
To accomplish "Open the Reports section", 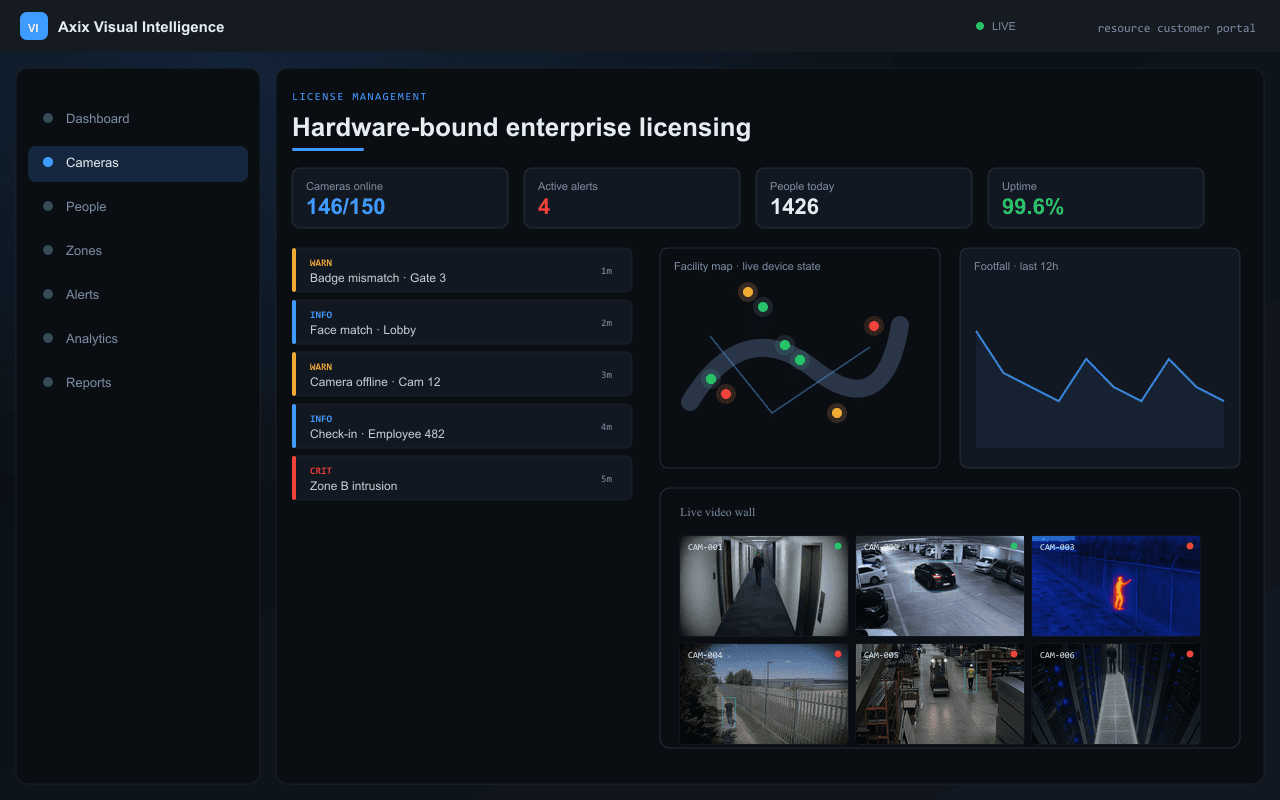I will click(x=138, y=382).
